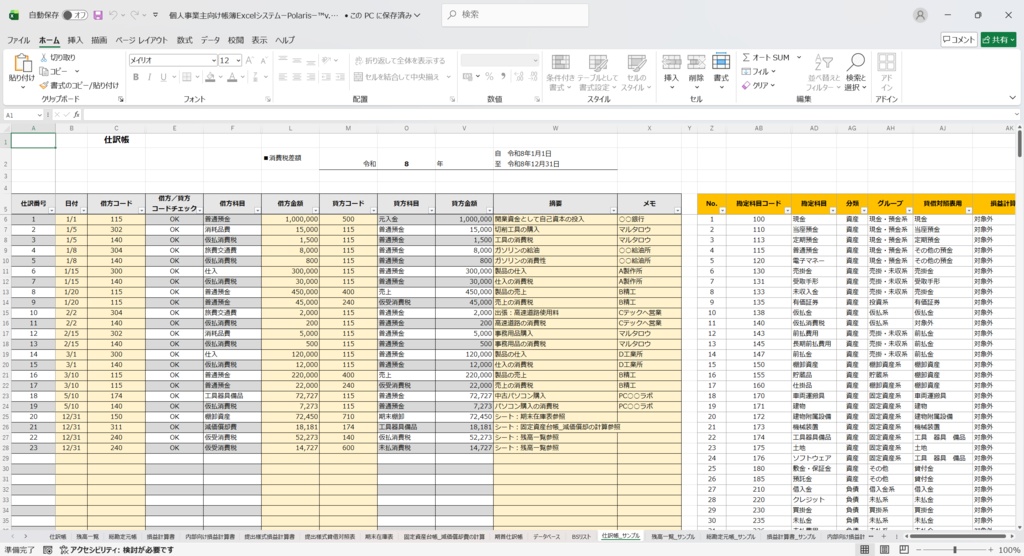This screenshot has height=556, width=1024.
Task: Decrease font size with the smaller A icon
Action: [264, 60]
